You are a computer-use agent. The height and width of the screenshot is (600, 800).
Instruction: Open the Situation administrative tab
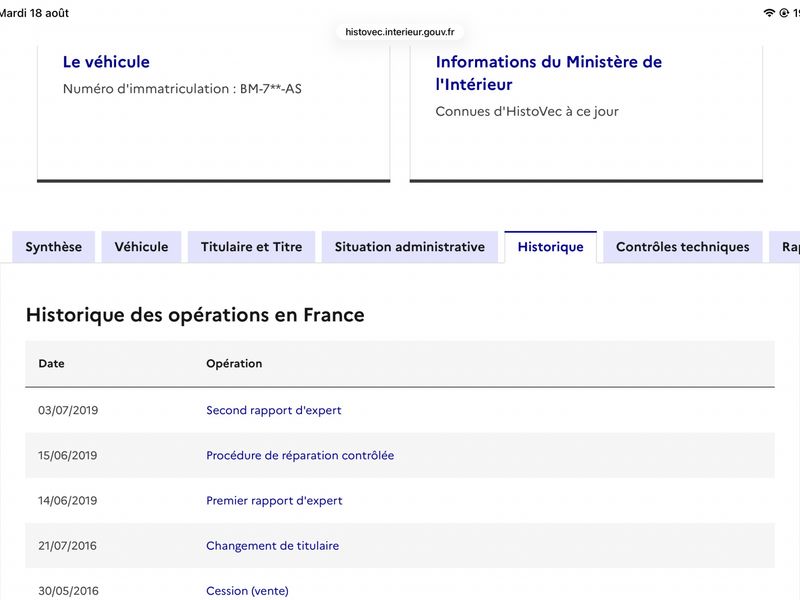tap(410, 247)
